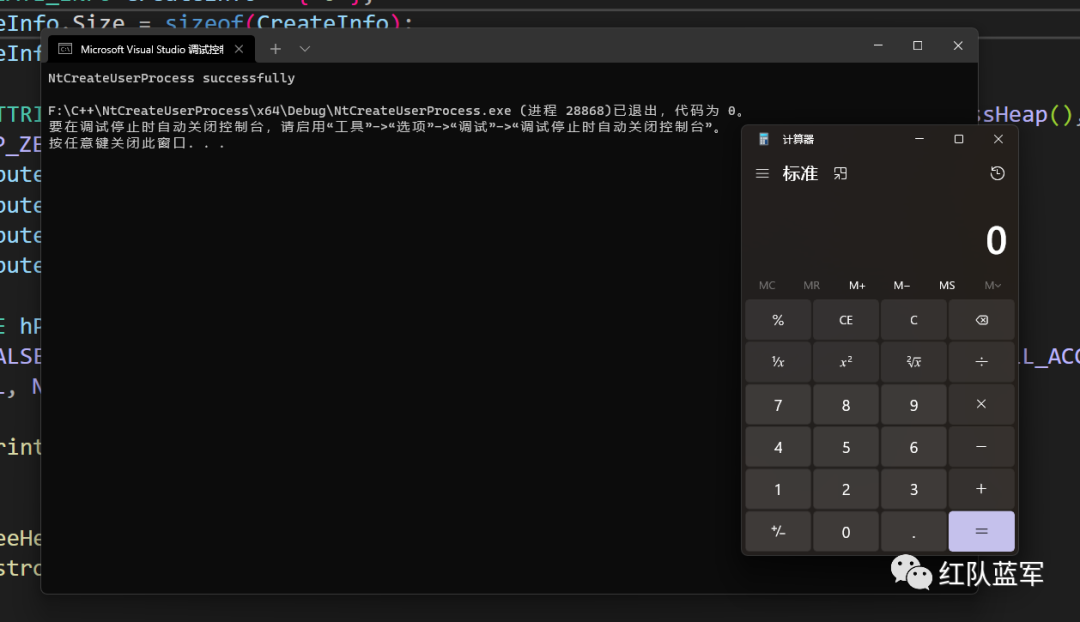1080x622 pixels.
Task: Click the calculator app icon in title bar
Action: (x=763, y=139)
